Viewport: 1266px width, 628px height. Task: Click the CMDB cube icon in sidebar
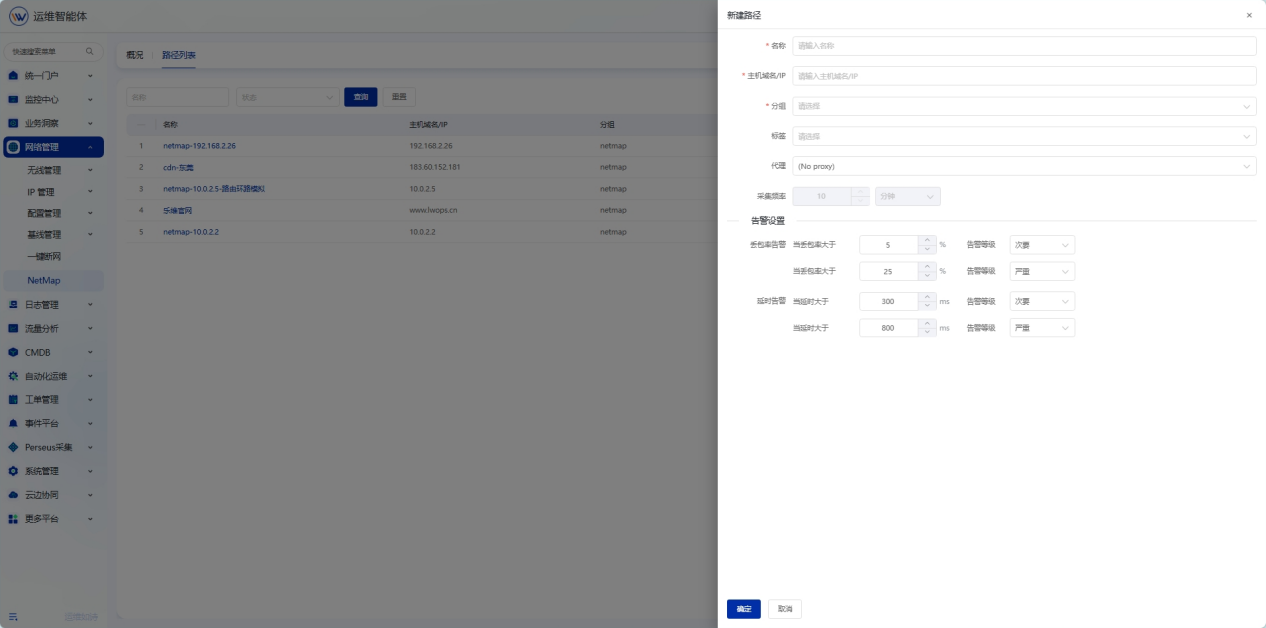pos(13,352)
